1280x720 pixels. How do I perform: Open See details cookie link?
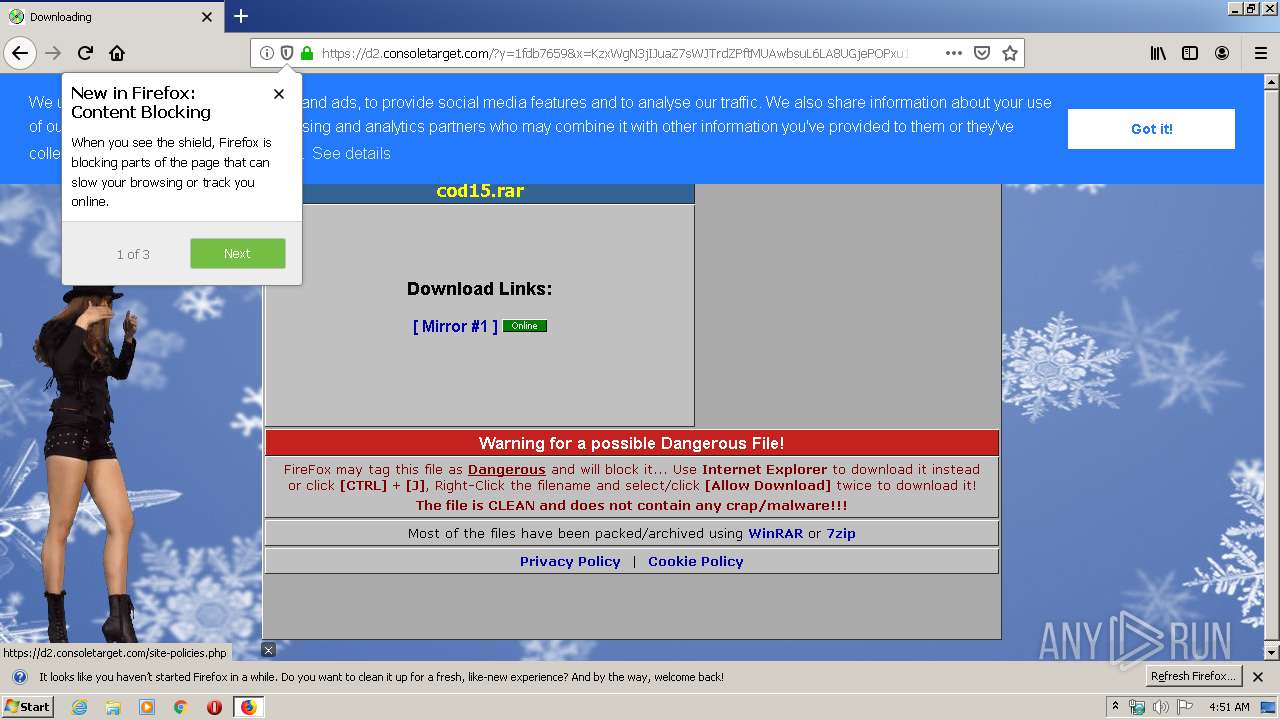pyautogui.click(x=351, y=153)
